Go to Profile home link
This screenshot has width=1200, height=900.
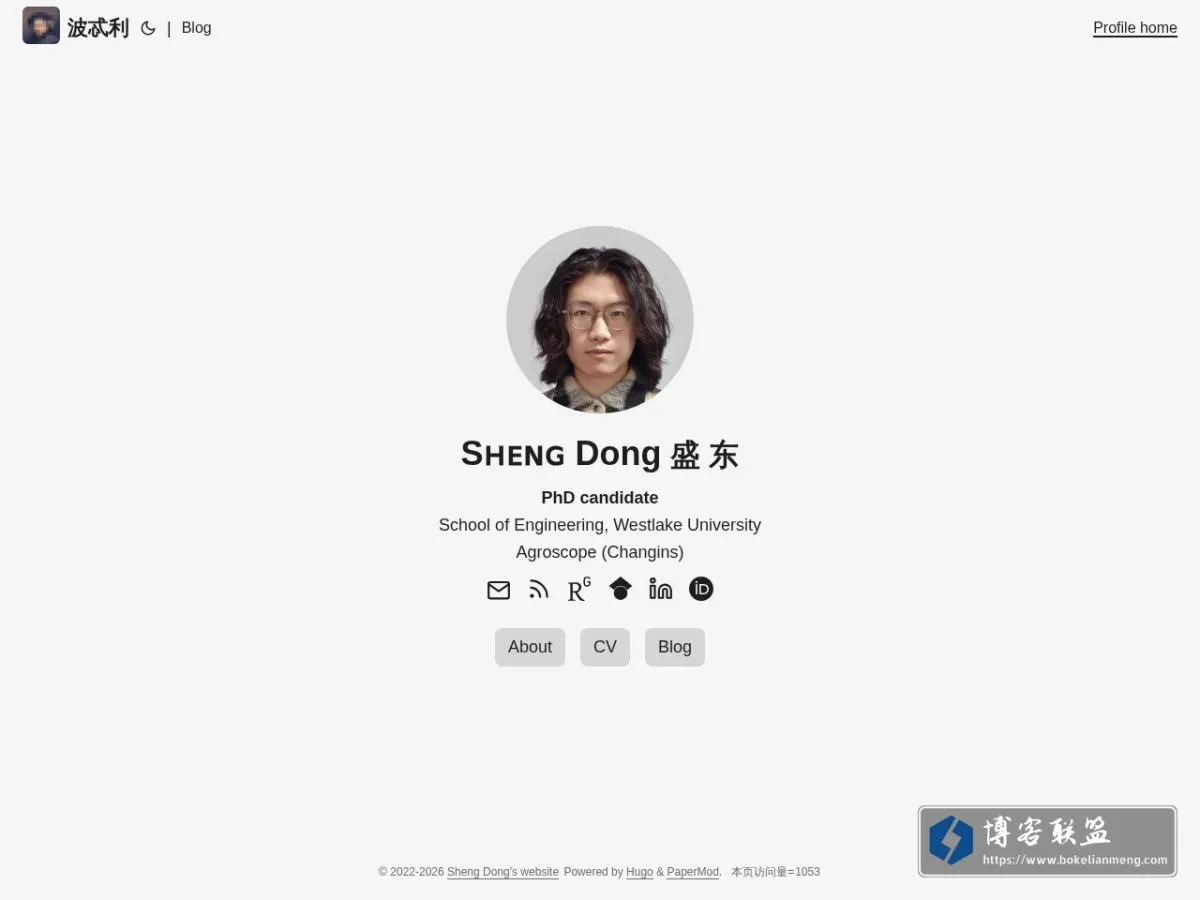click(x=1135, y=28)
